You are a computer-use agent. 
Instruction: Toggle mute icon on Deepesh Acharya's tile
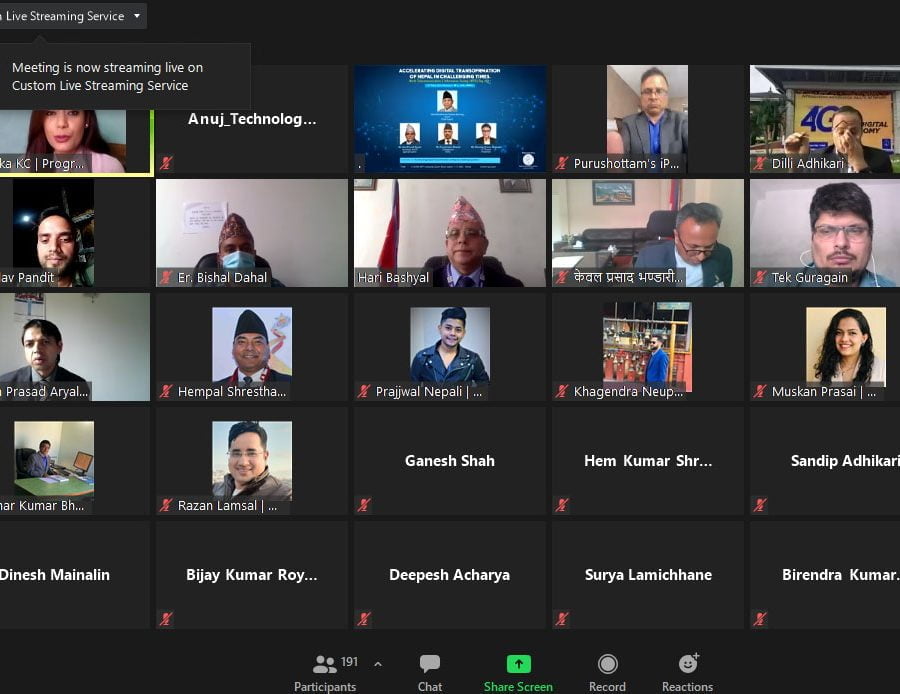pyautogui.click(x=364, y=619)
